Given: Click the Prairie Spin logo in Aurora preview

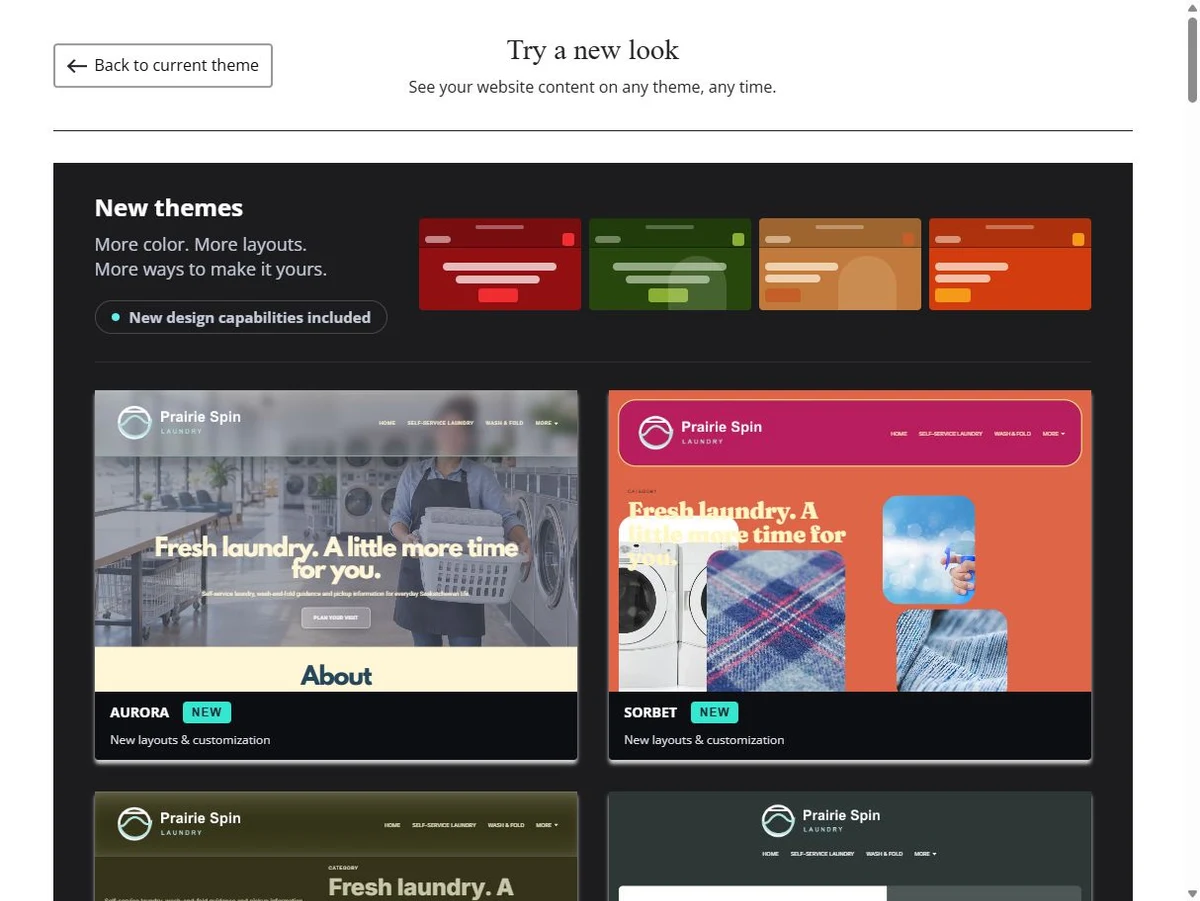Looking at the screenshot, I should pyautogui.click(x=179, y=422).
